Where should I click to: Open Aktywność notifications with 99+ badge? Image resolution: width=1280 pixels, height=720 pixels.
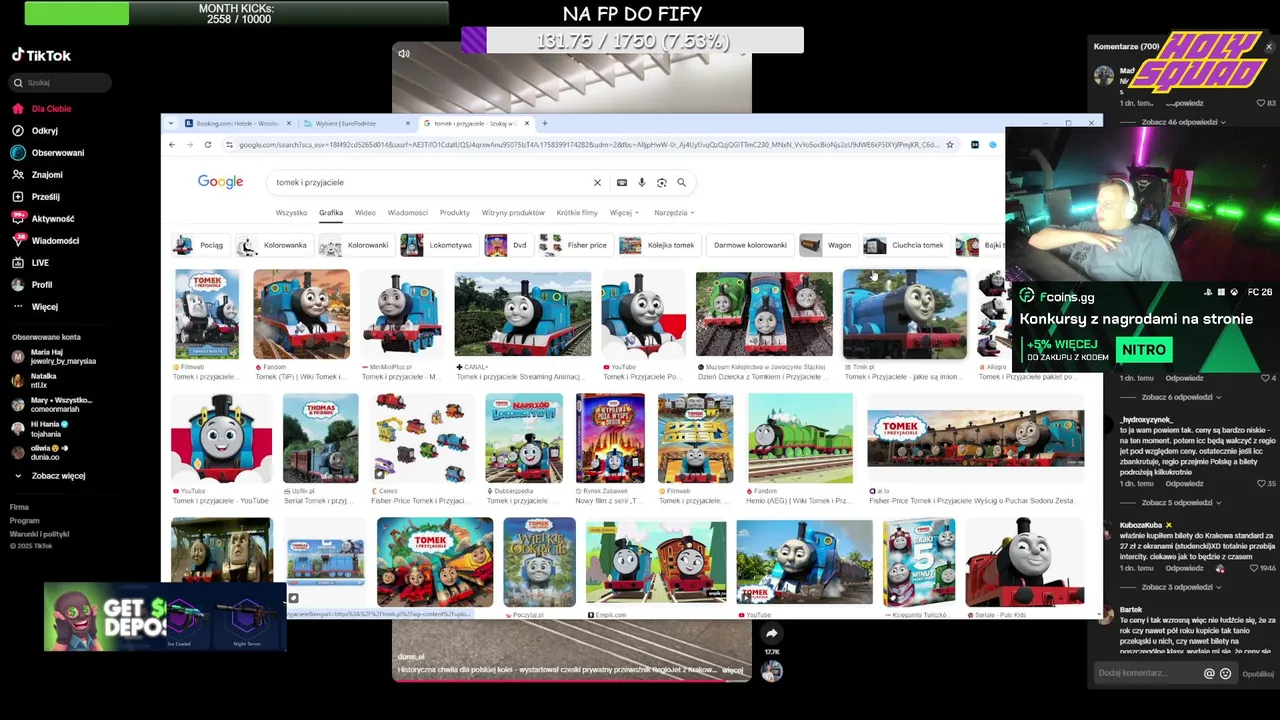point(43,219)
